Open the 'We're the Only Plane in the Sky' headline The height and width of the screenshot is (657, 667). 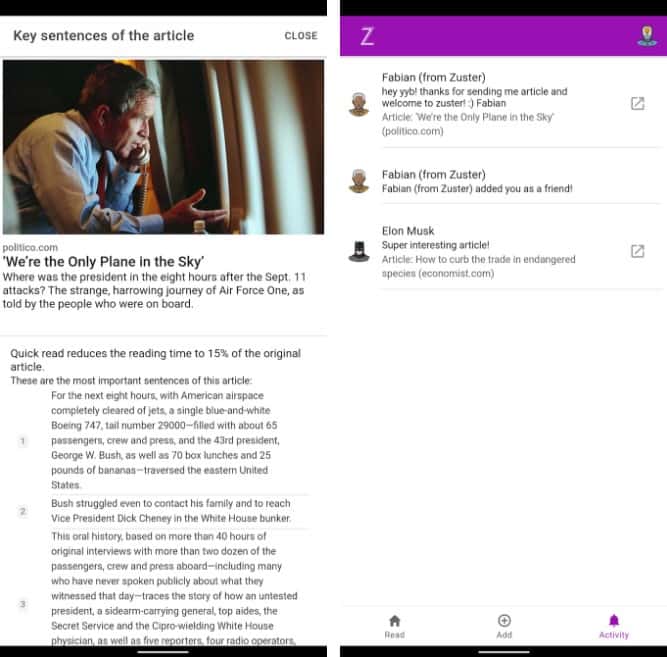(x=103, y=261)
